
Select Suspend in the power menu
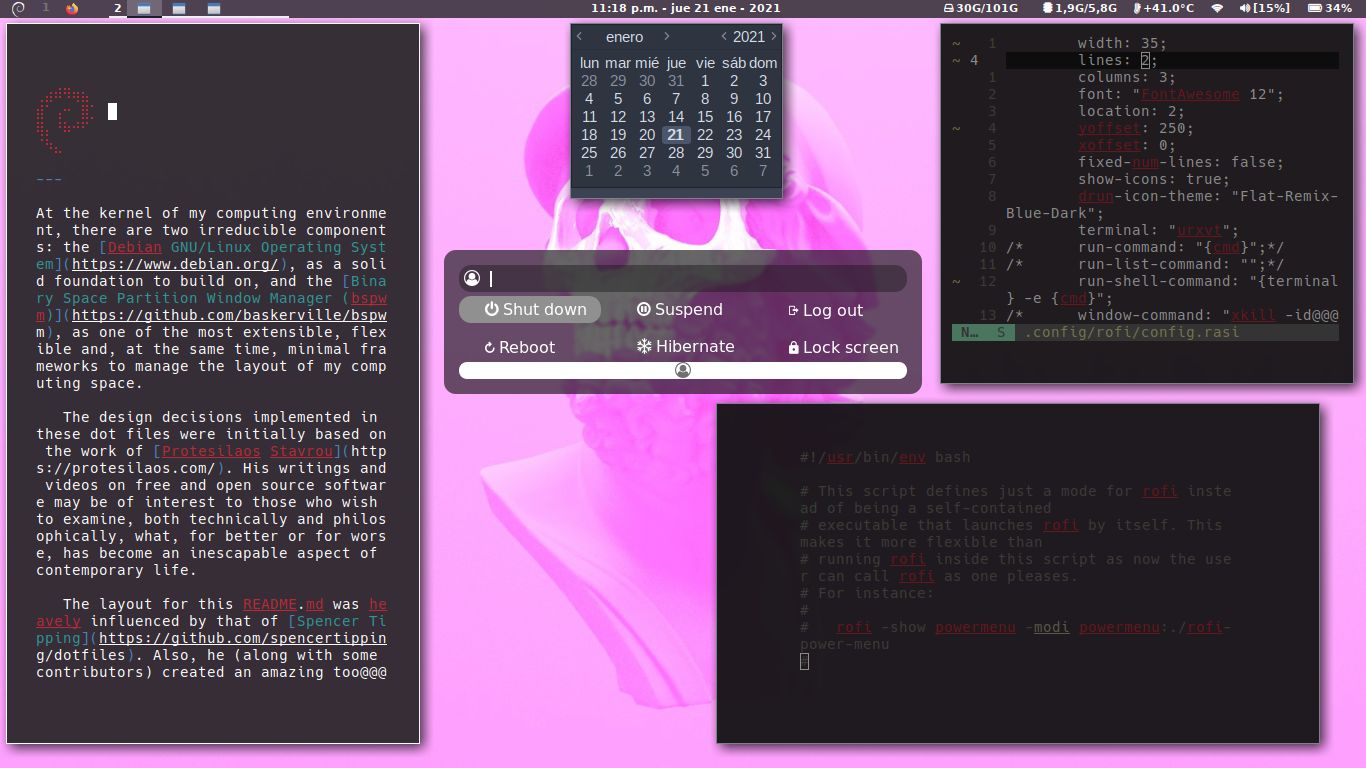pos(679,310)
